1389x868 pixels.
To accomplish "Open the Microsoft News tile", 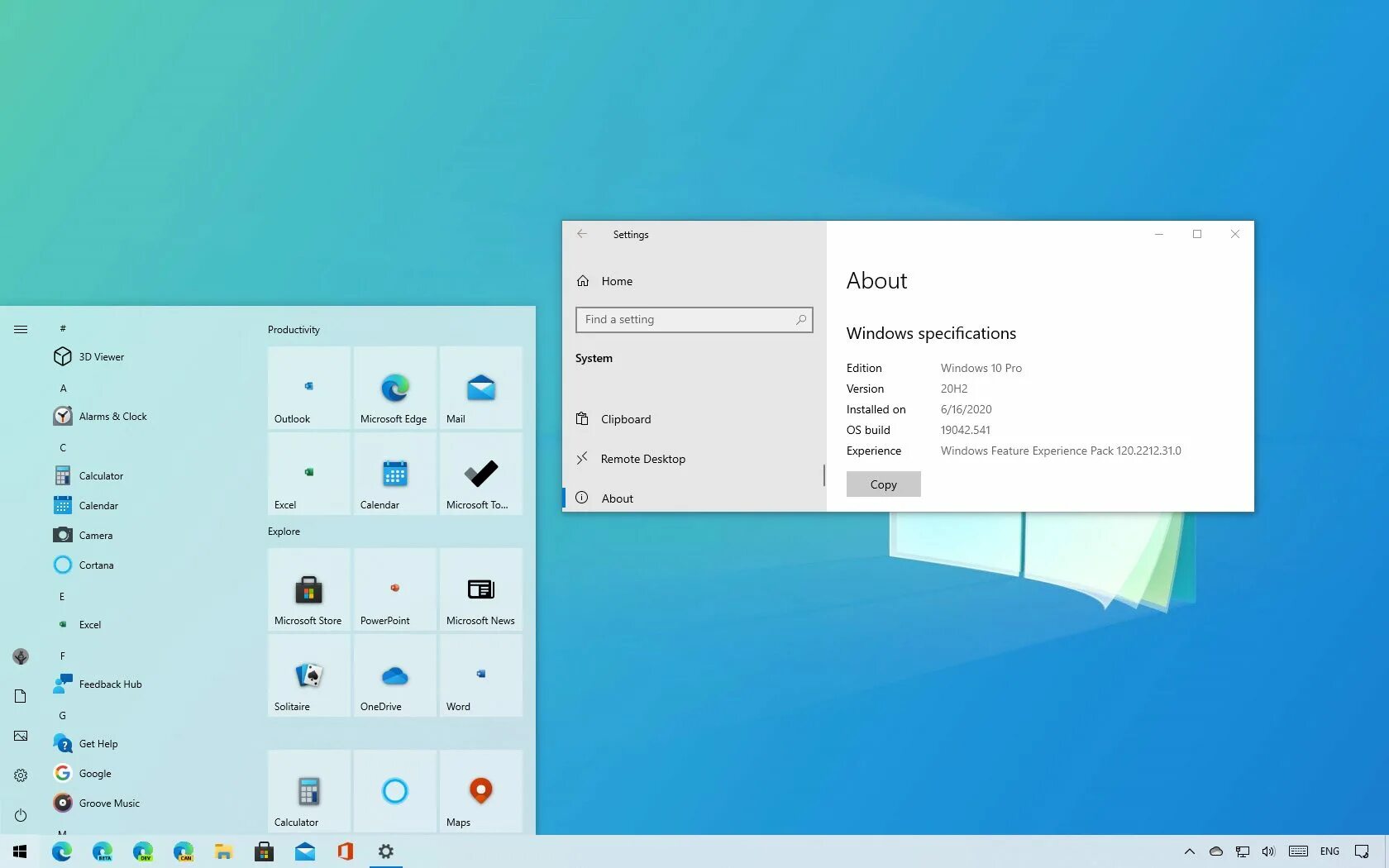I will pos(481,589).
